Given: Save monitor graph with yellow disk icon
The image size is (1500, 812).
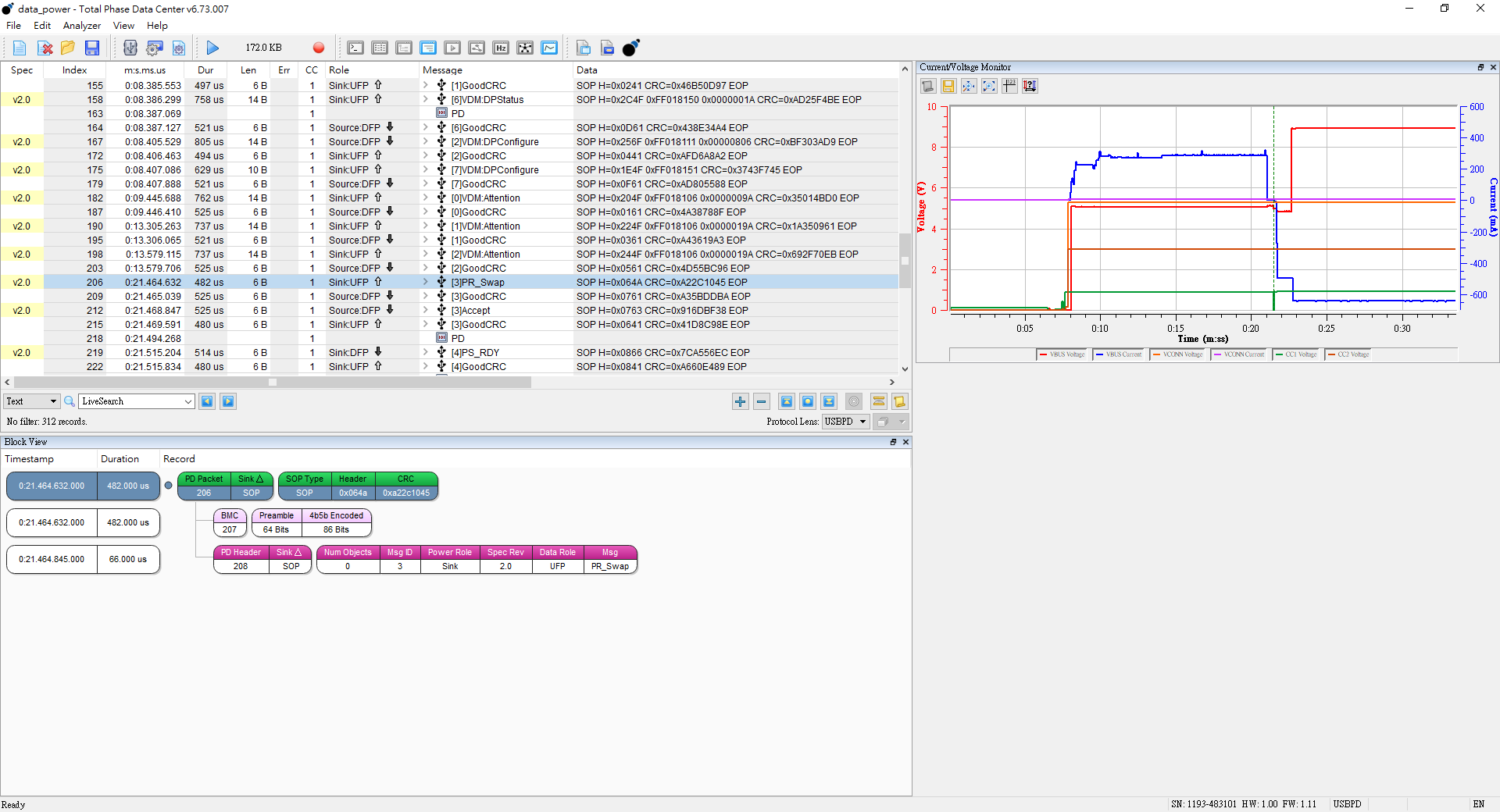Looking at the screenshot, I should (948, 86).
